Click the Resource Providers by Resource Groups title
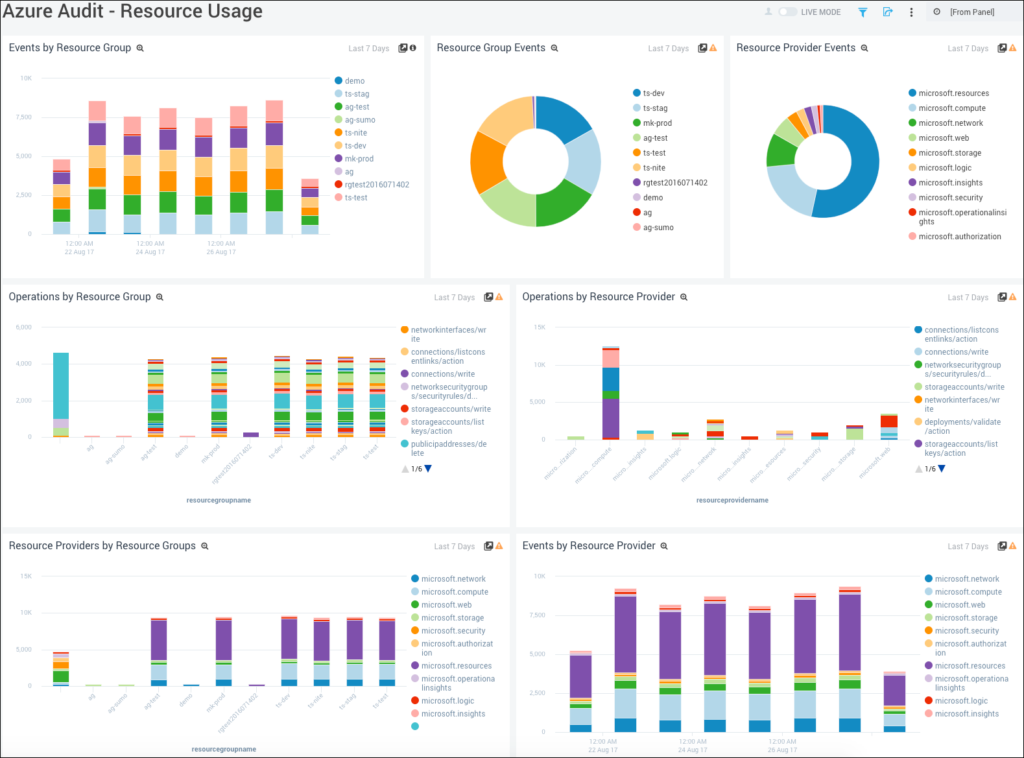Viewport: 1024px width, 758px height. [102, 545]
